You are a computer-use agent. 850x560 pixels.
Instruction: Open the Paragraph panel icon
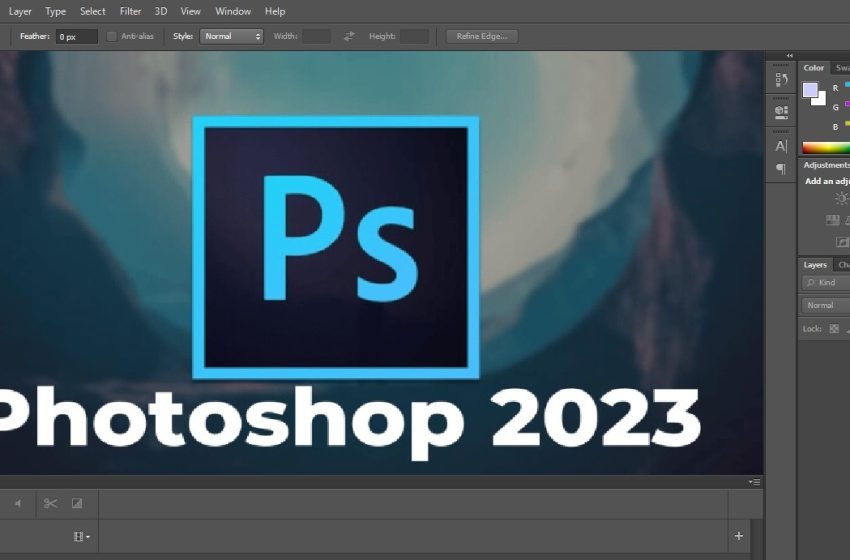click(781, 169)
